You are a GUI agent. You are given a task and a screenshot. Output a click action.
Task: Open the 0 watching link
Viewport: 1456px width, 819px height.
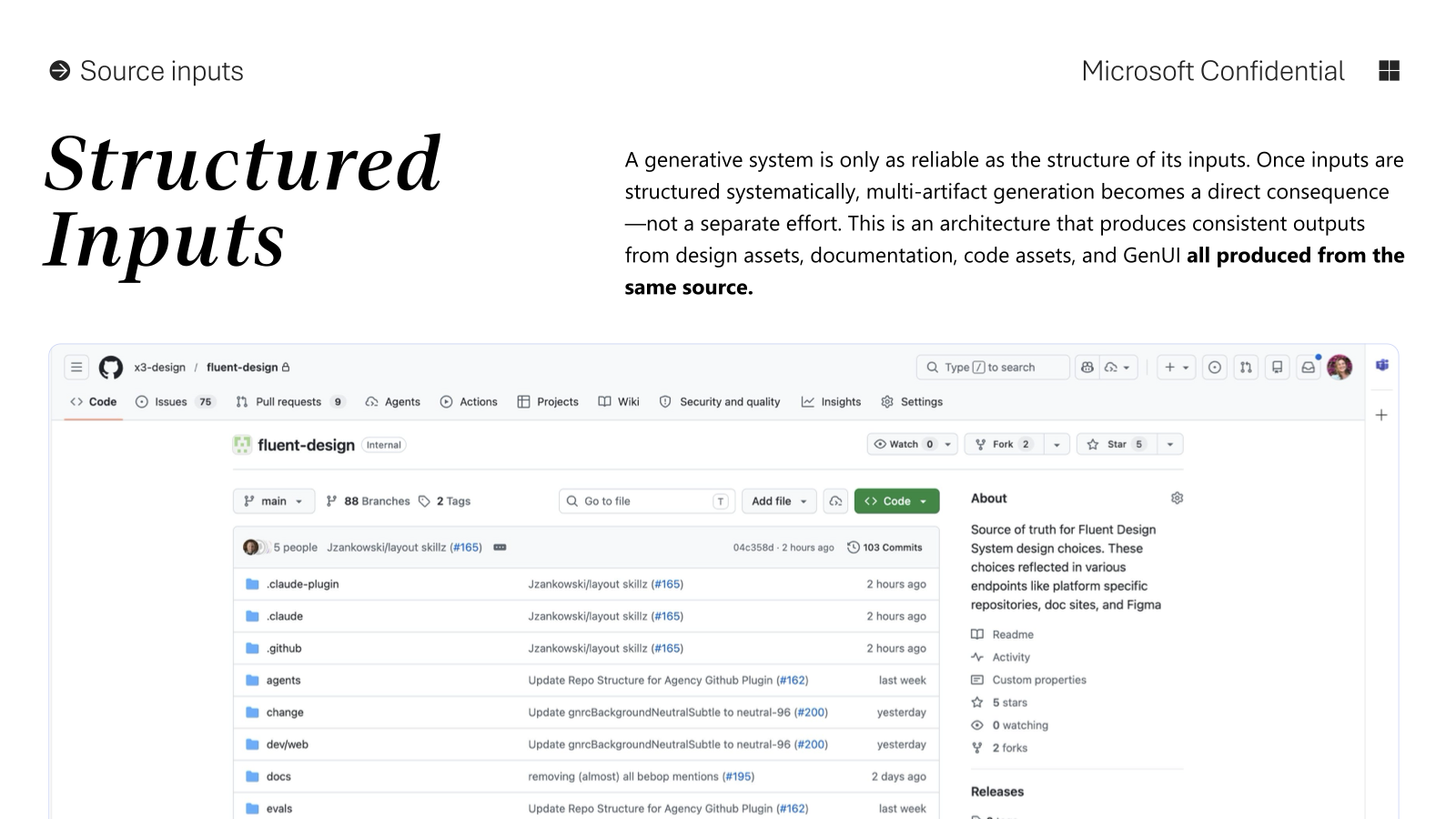click(1010, 725)
